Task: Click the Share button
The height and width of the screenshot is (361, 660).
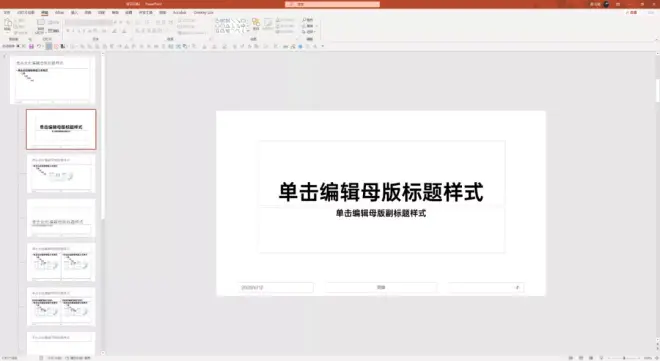Action: (632, 13)
